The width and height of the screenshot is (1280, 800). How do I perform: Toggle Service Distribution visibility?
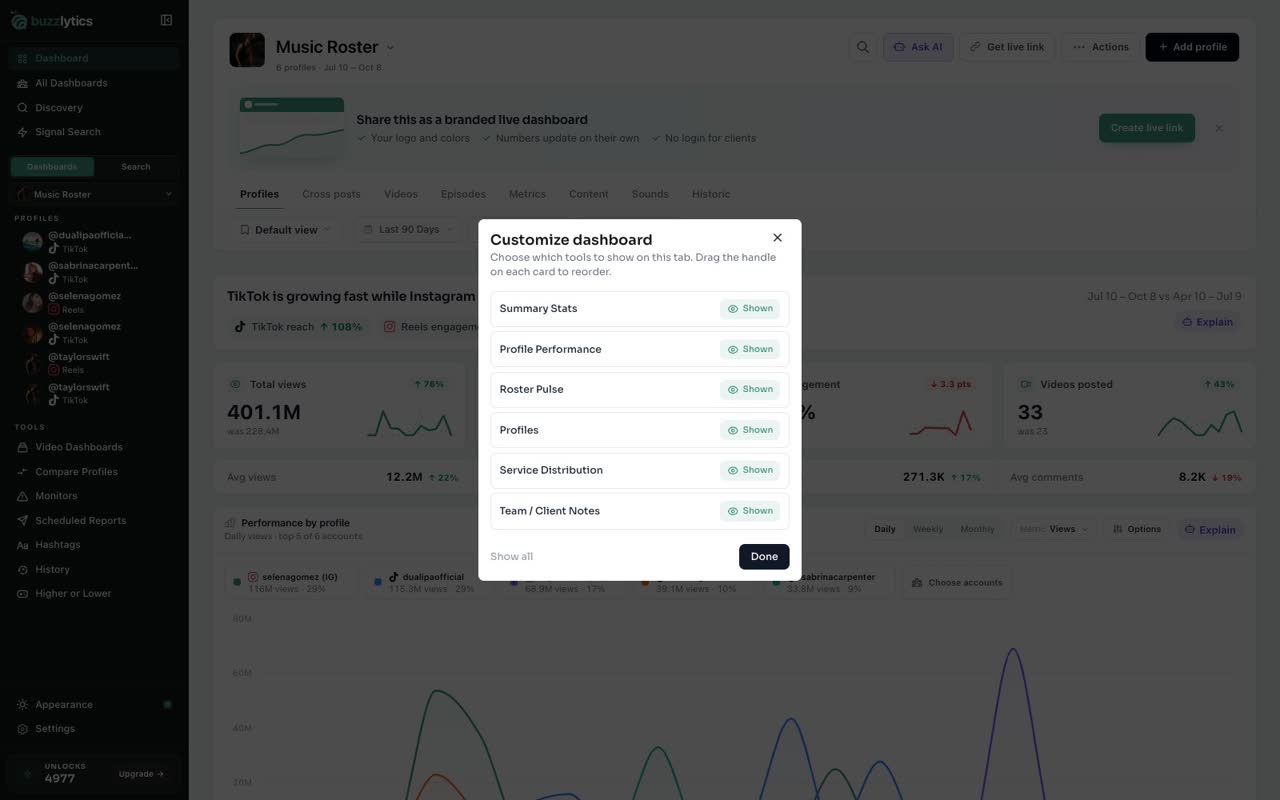(x=750, y=470)
